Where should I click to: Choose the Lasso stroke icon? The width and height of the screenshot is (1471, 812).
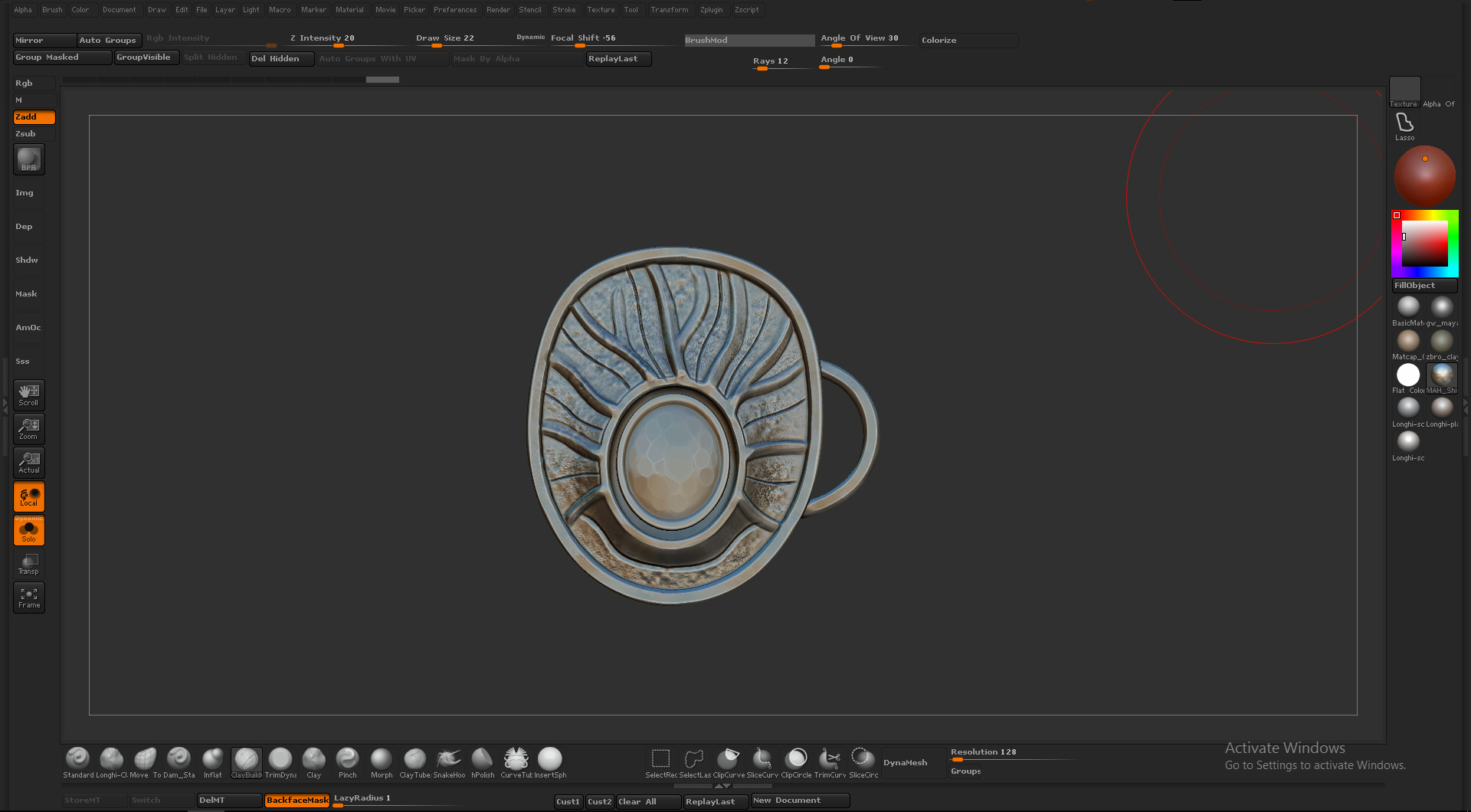[x=1404, y=126]
